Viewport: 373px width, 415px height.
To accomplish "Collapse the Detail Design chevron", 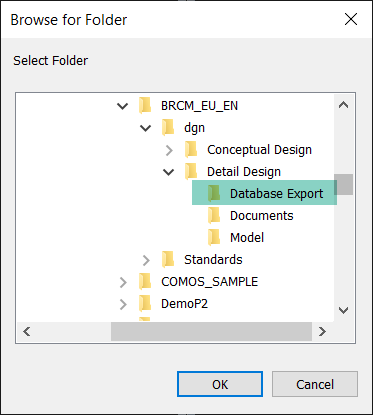I will 168,172.
